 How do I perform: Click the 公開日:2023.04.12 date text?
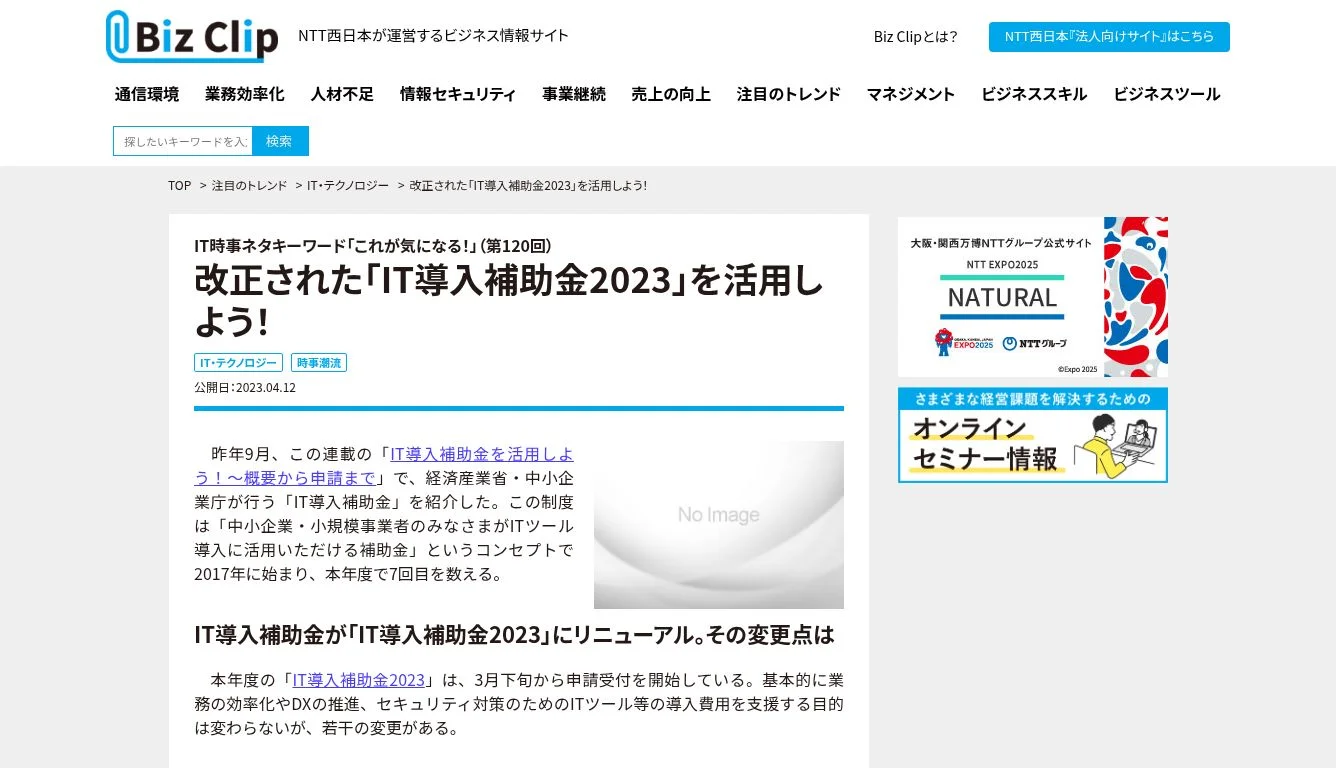(245, 388)
